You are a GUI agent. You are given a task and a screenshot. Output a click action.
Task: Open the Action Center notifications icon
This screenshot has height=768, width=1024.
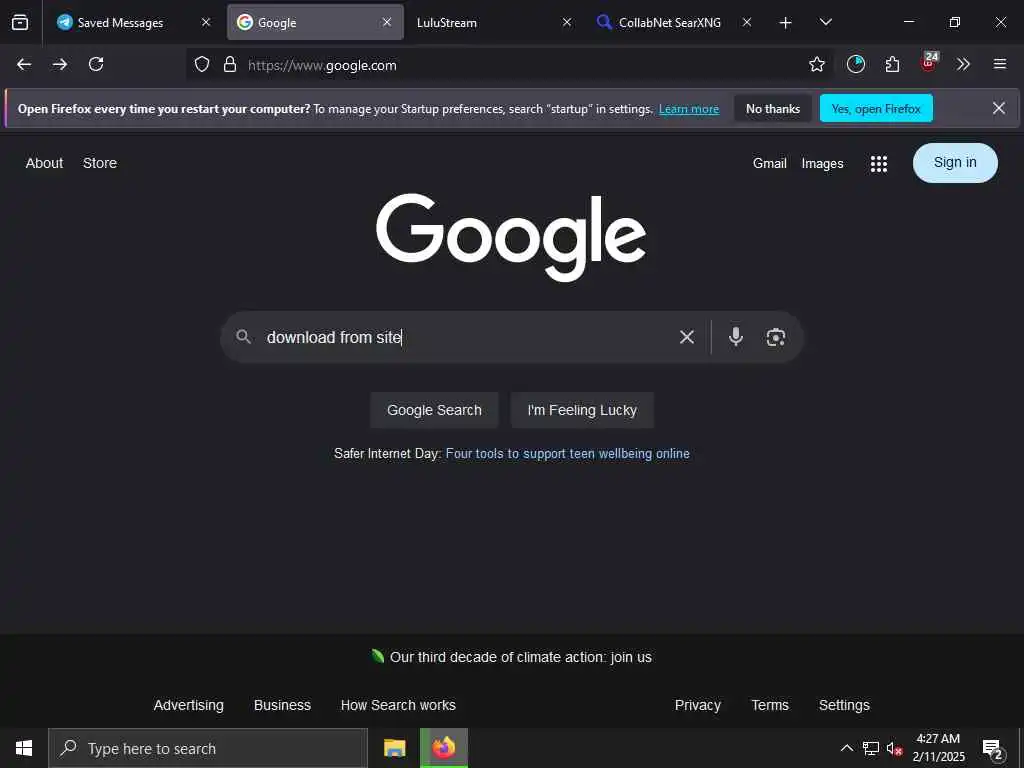click(993, 749)
